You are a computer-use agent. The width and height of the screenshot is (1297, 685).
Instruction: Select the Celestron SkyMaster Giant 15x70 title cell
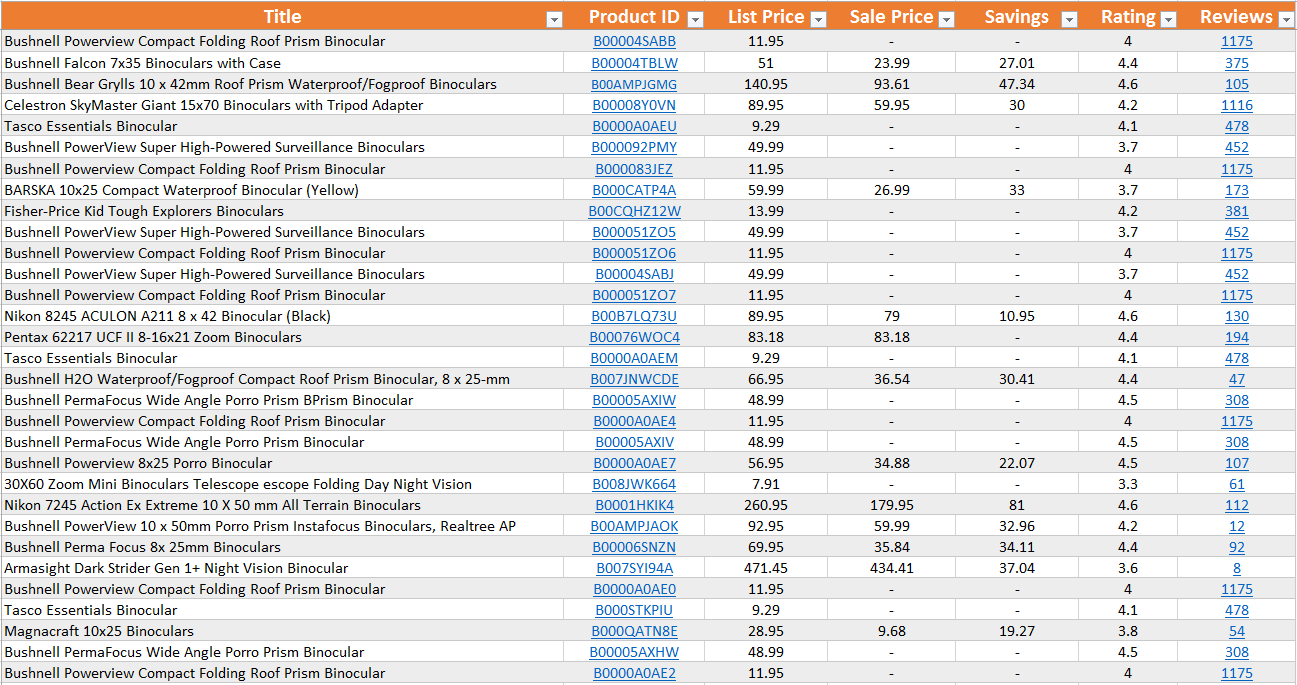284,105
